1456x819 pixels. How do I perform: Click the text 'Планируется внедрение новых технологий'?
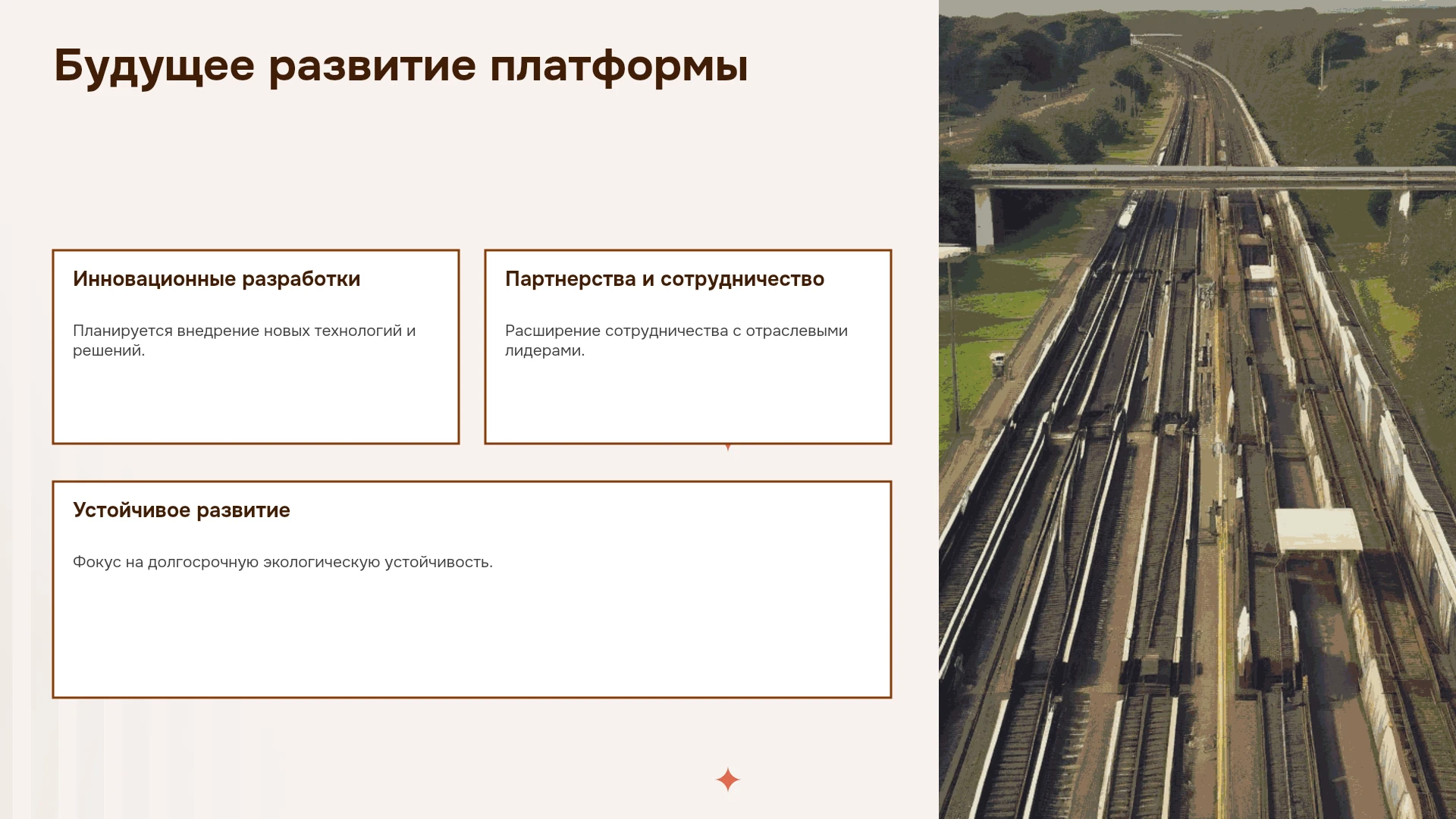coord(237,331)
